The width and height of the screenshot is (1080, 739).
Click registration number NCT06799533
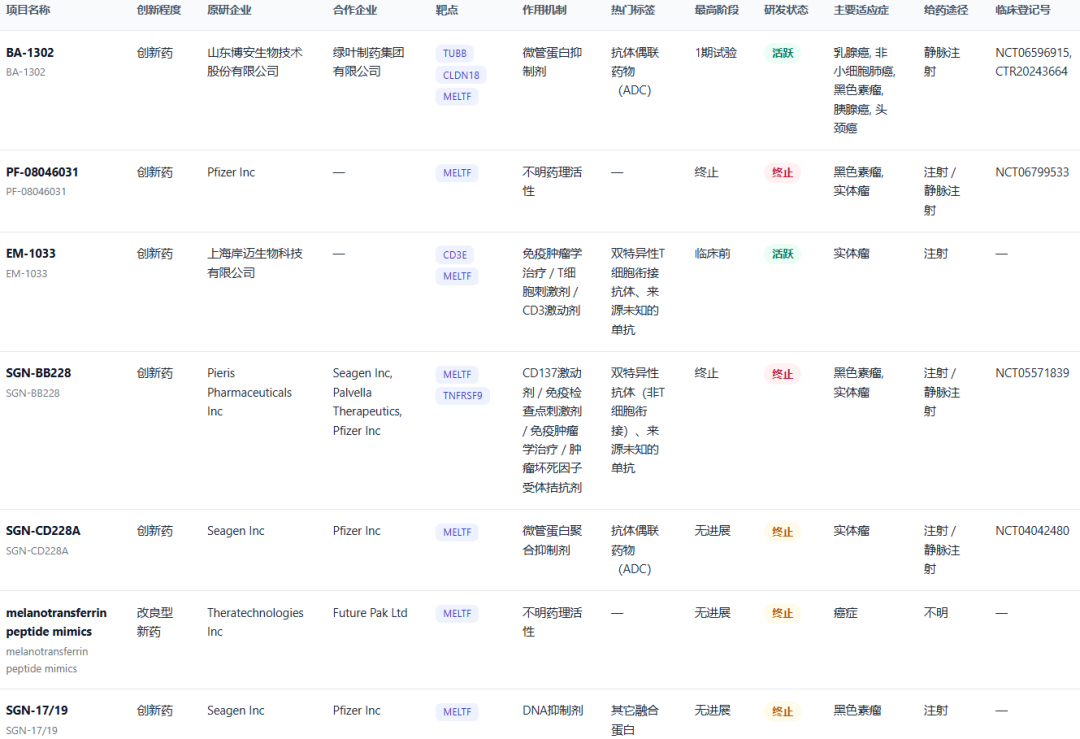pyautogui.click(x=1032, y=172)
